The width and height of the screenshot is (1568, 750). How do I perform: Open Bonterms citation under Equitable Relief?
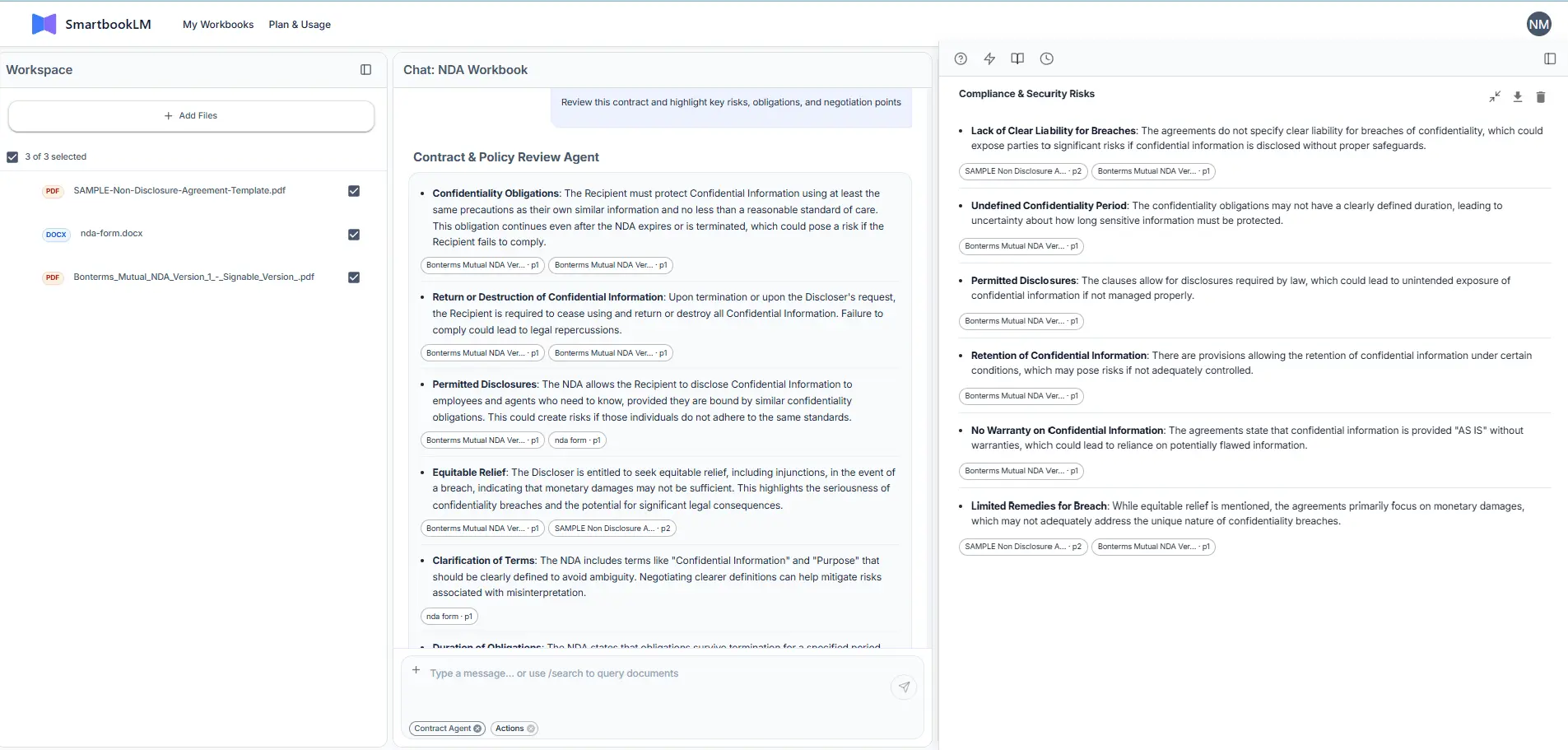pyautogui.click(x=482, y=529)
